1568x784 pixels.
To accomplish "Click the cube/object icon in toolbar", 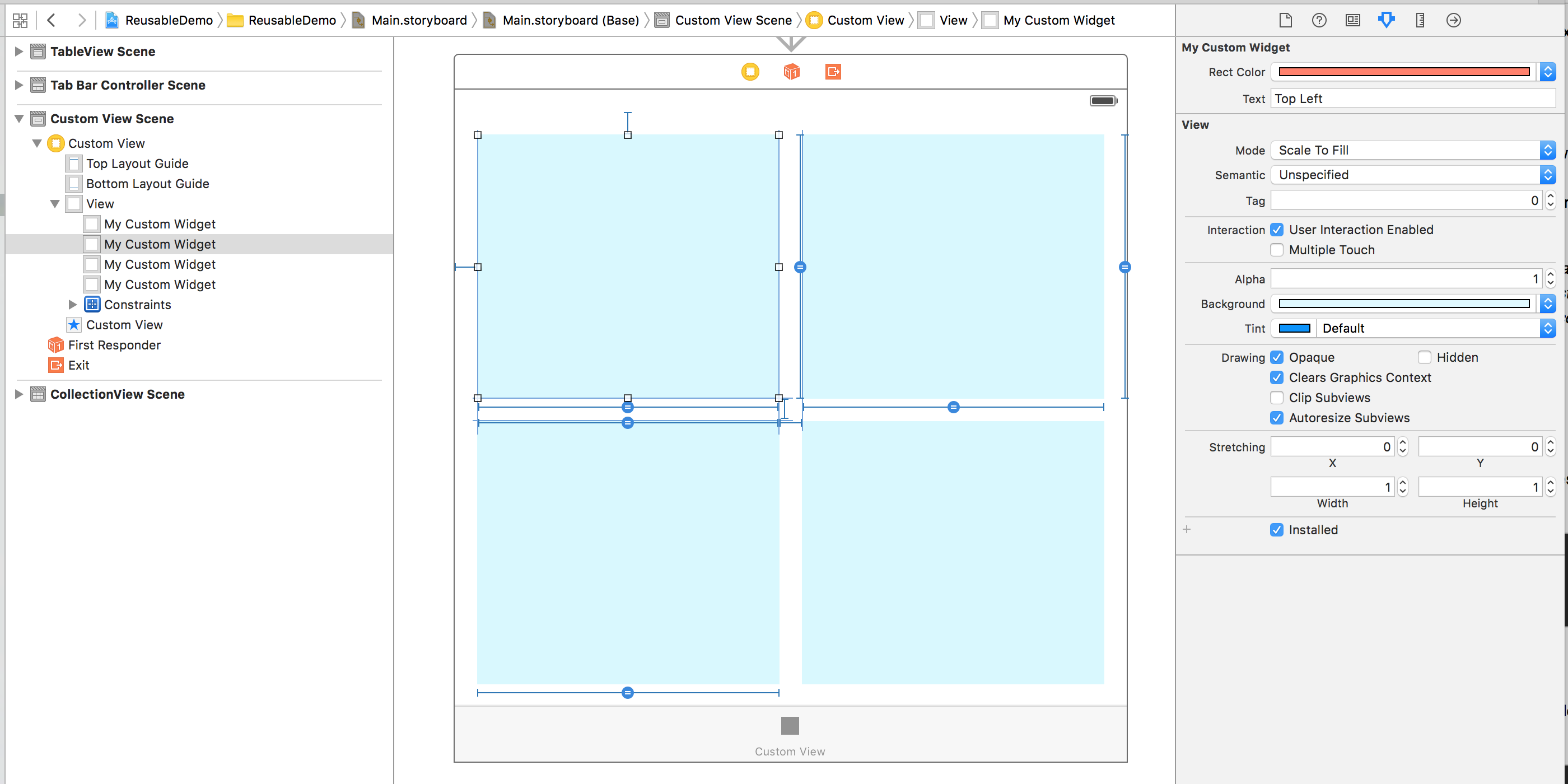I will (x=791, y=71).
